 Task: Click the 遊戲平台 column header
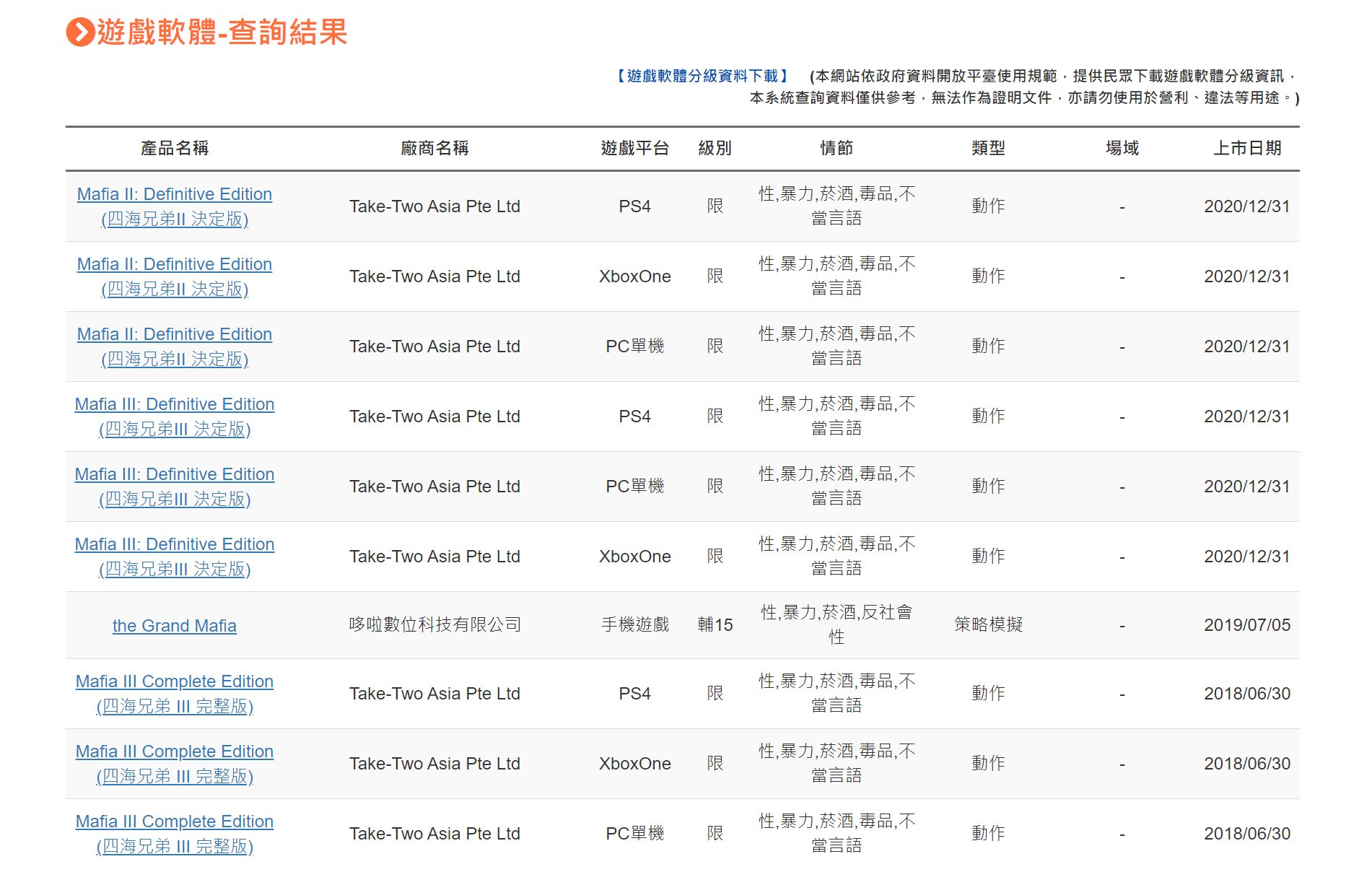coord(635,148)
